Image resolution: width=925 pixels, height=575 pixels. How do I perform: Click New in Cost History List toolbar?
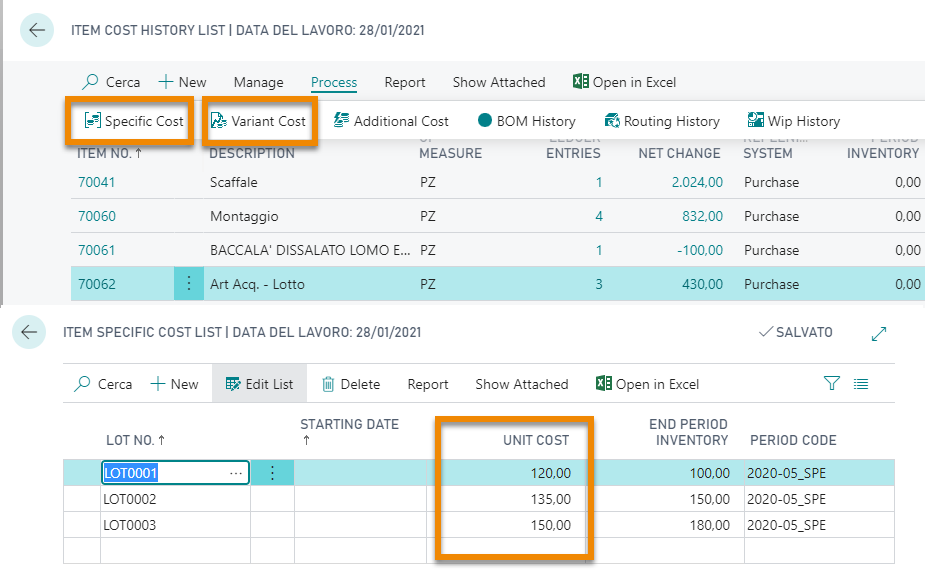182,82
